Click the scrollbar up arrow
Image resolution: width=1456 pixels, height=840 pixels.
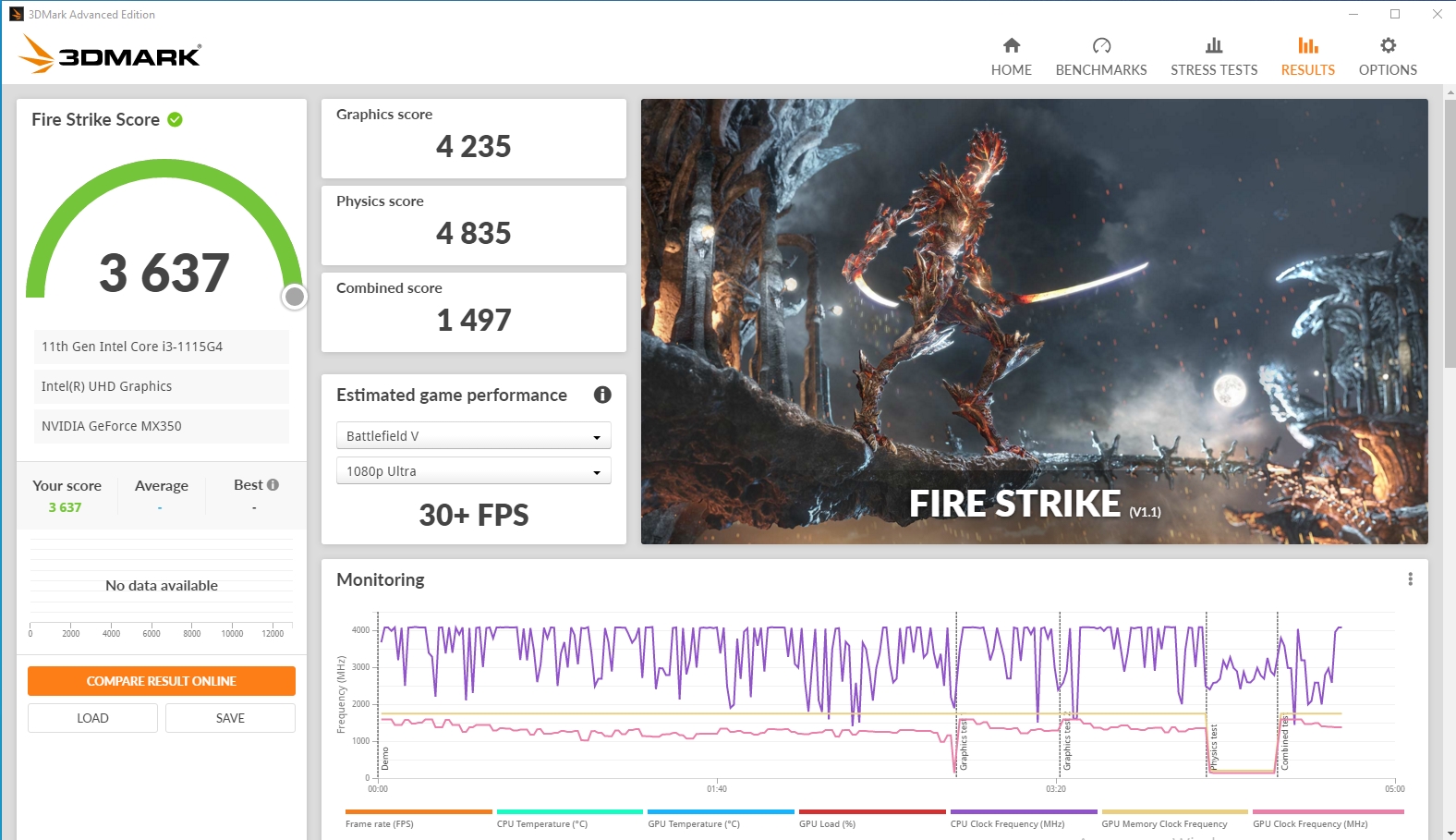point(1450,91)
